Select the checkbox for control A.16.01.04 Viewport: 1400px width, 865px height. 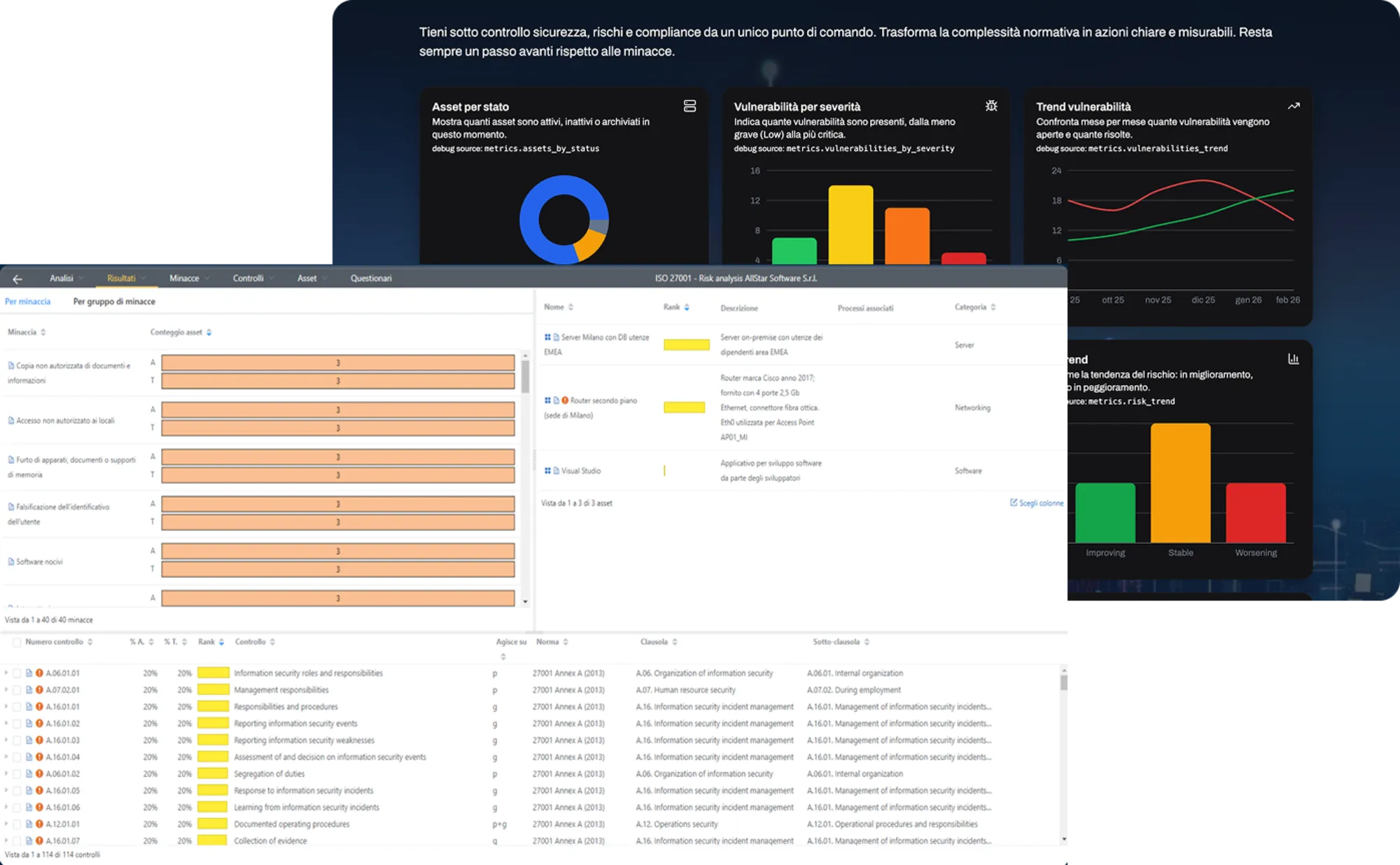(17, 757)
